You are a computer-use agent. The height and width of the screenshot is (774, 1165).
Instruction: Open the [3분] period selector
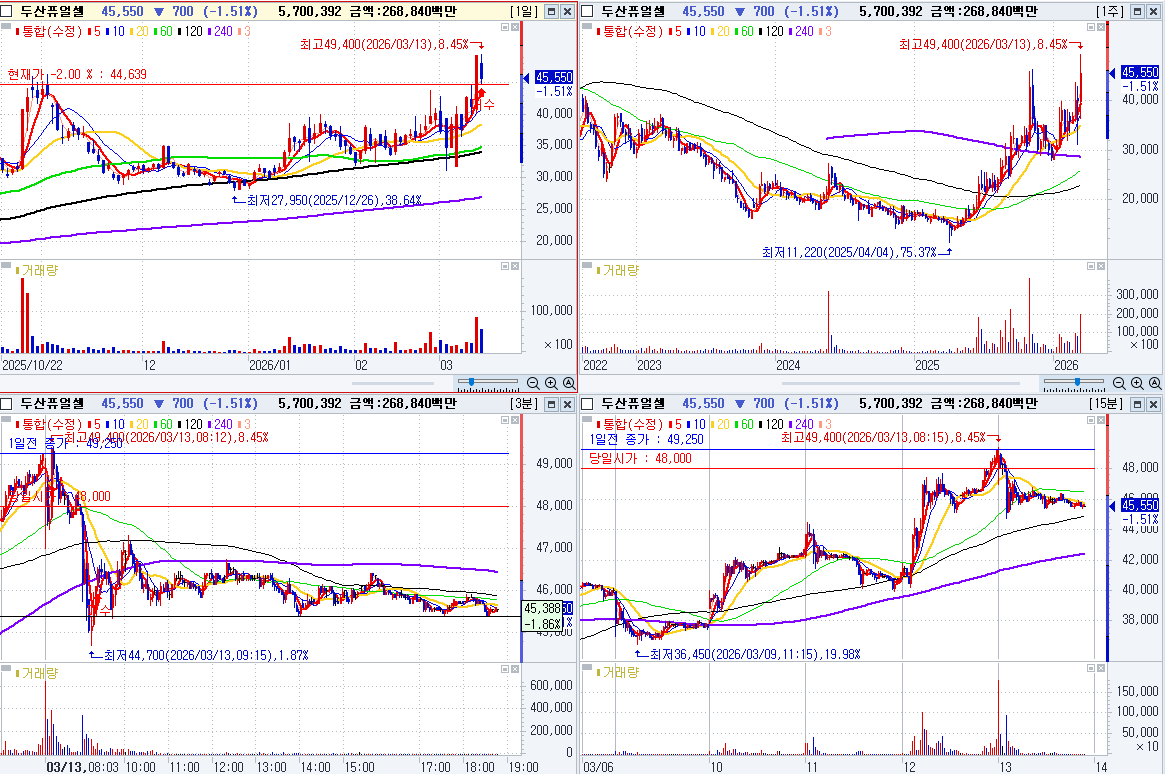click(x=525, y=404)
